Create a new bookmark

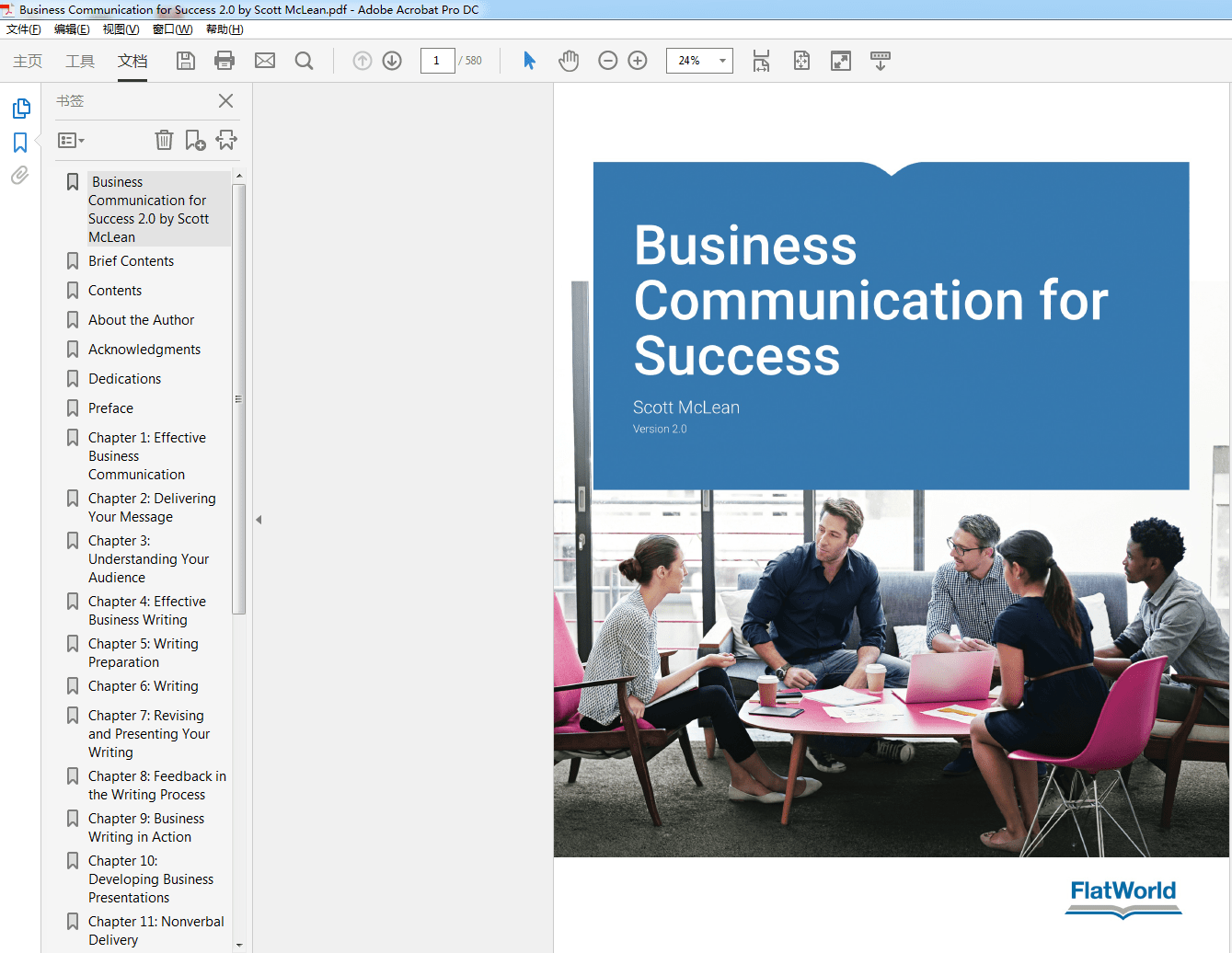(194, 140)
